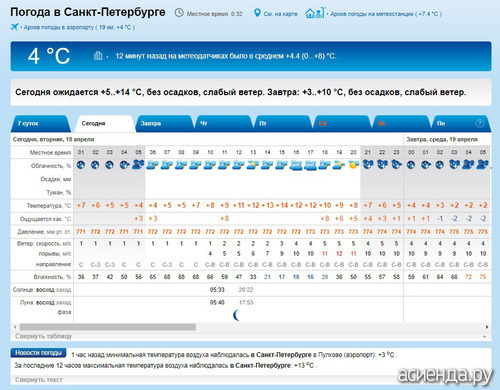
Task: Click the Температура, °C row label
Action: pos(49,206)
